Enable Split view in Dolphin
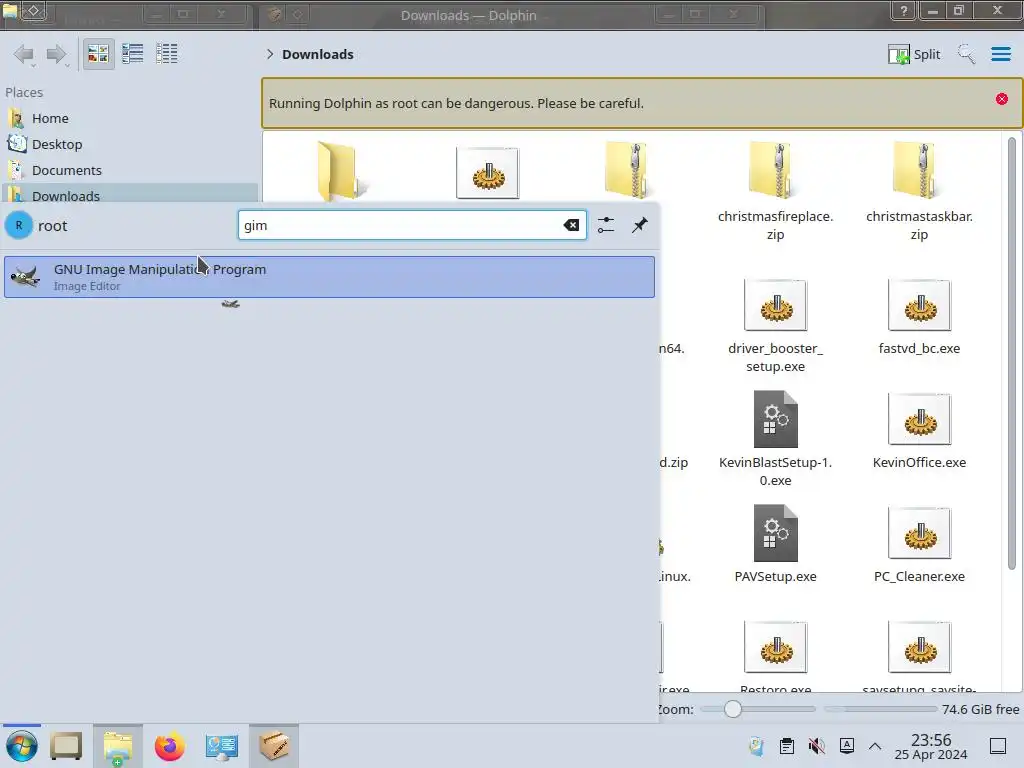Screen dimensions: 1024x768 (x=914, y=54)
